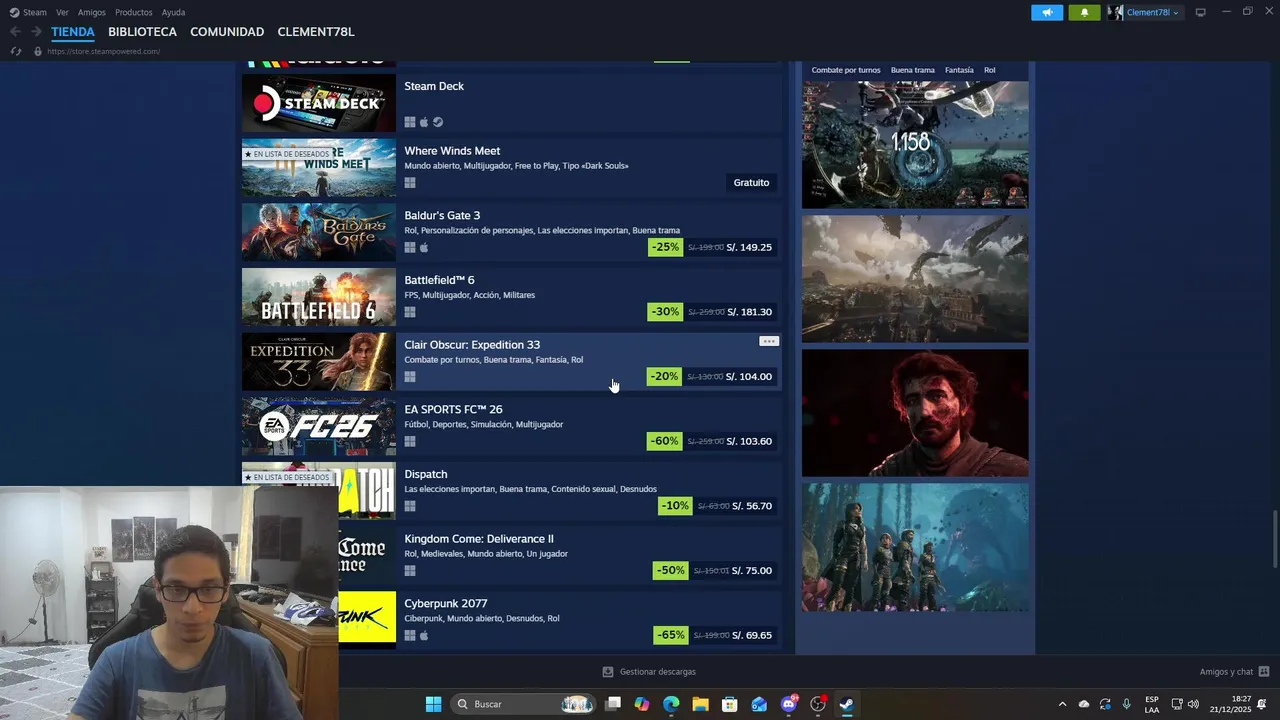This screenshot has width=1280, height=720.
Task: Open the Amigos menu
Action: (x=92, y=12)
